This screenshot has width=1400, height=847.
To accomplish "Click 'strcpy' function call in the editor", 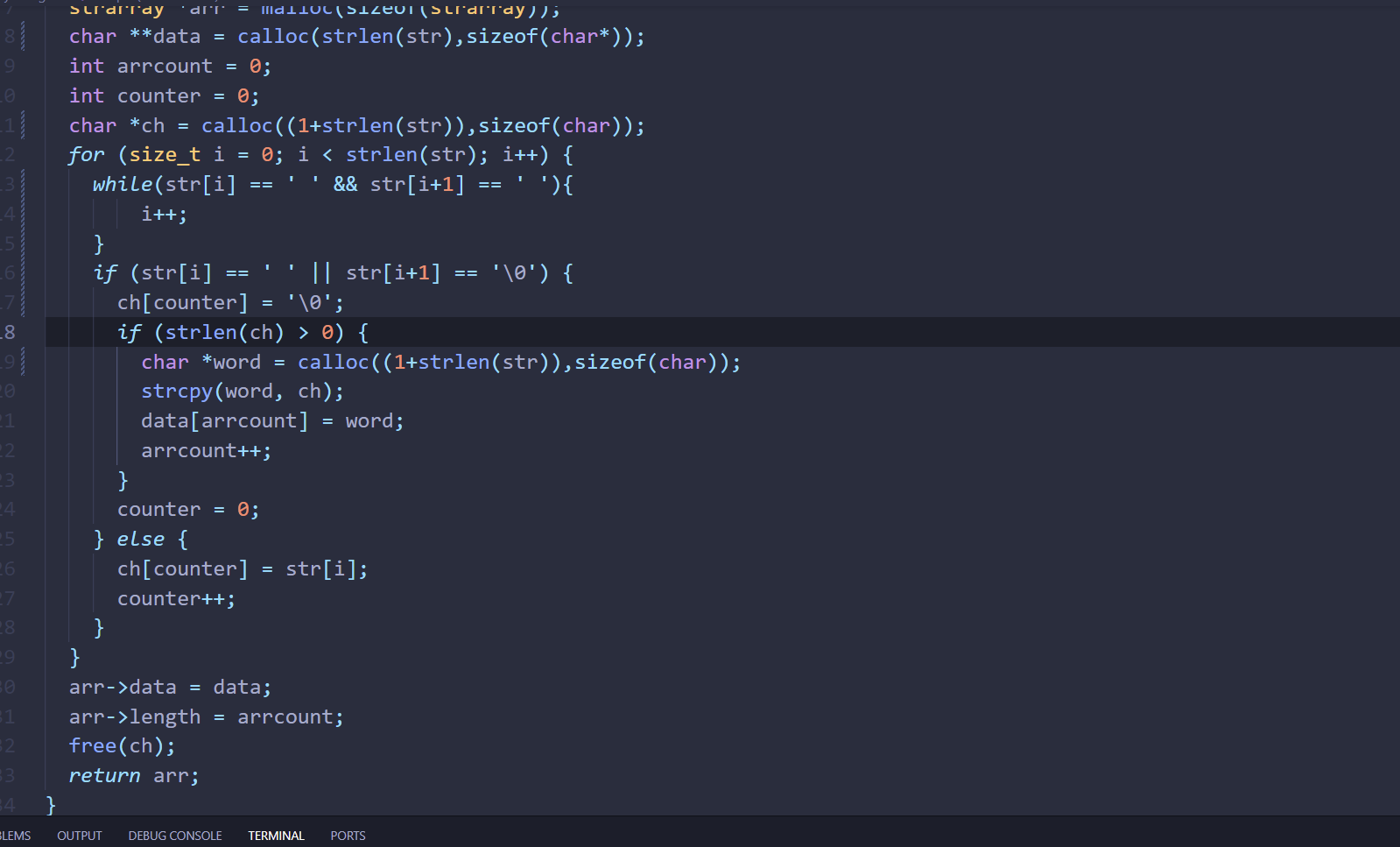I will 176,392.
